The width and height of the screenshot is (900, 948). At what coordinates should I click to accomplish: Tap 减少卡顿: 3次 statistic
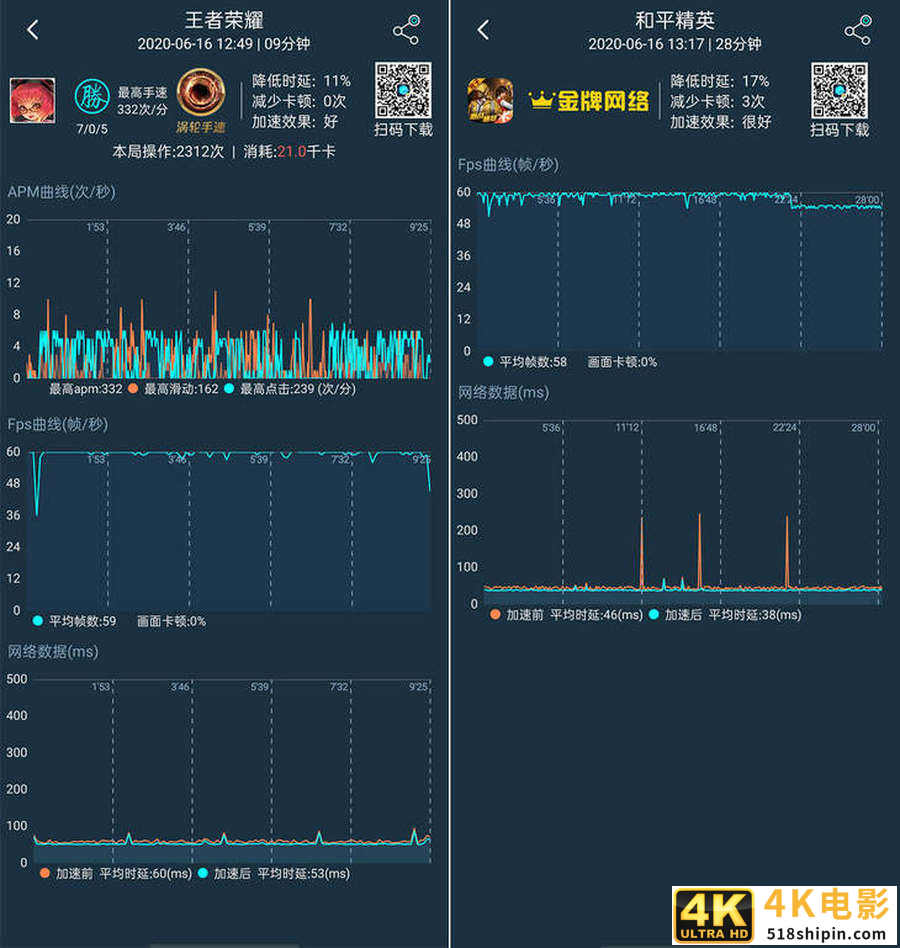[717, 102]
